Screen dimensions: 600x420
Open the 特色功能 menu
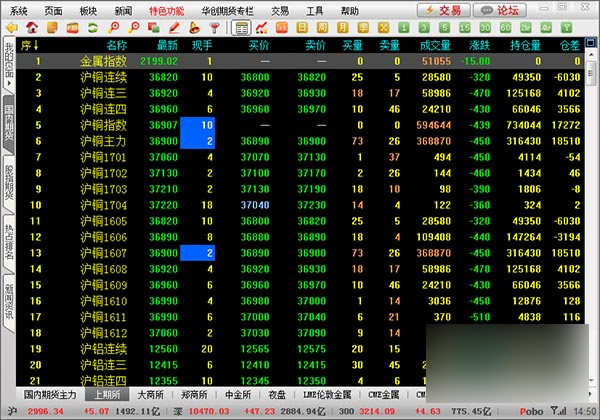tap(166, 11)
